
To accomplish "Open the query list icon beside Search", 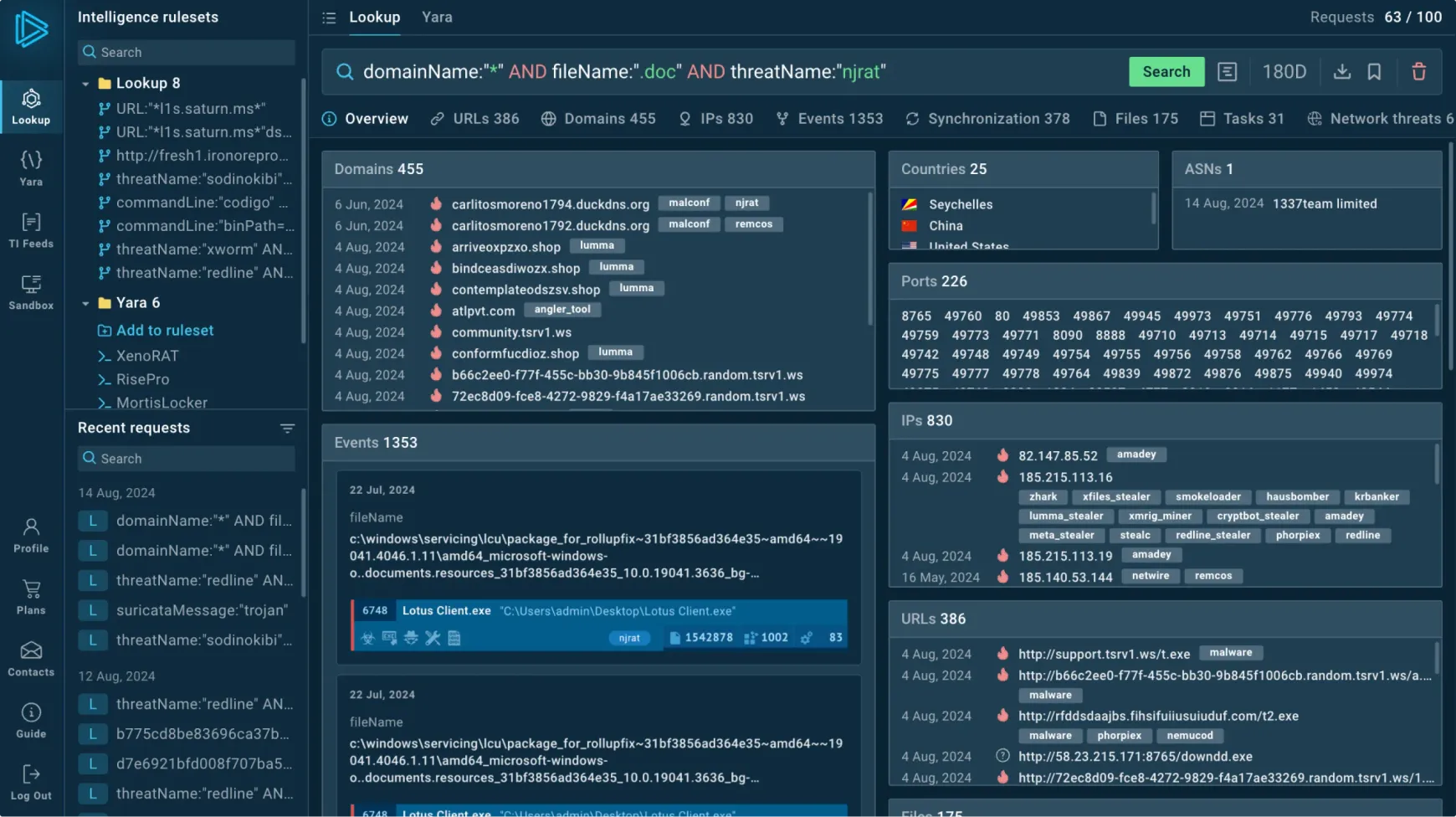I will 1228,72.
